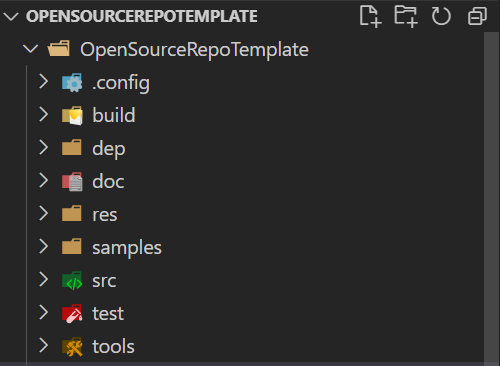The height and width of the screenshot is (366, 500).
Task: Refresh the Explorer tree
Action: point(441,16)
